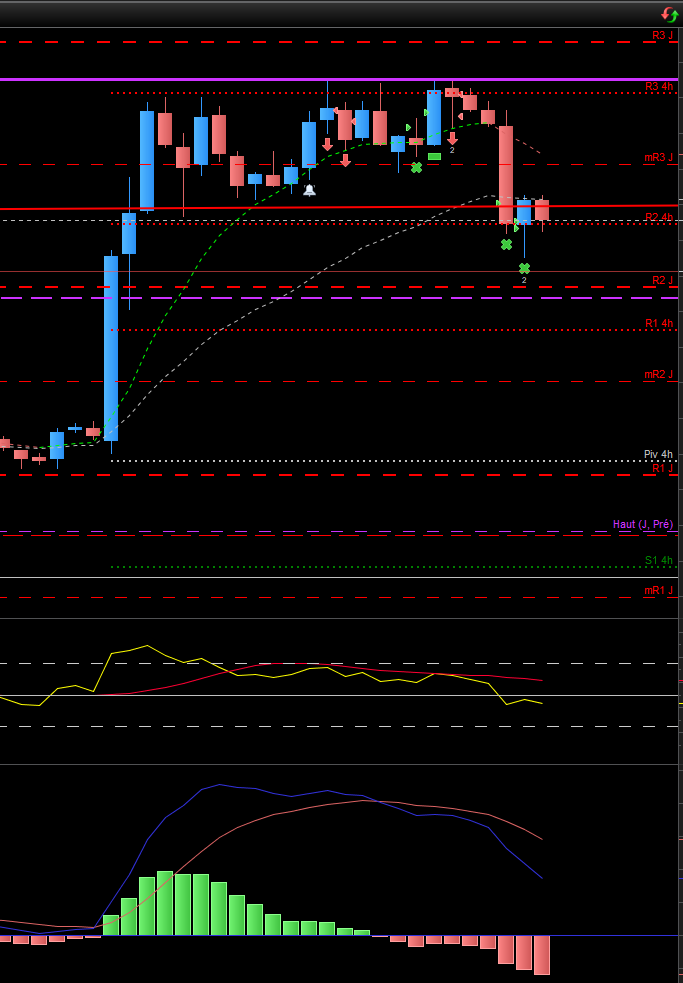Select green X below the tall red candle

pyautogui.click(x=507, y=244)
